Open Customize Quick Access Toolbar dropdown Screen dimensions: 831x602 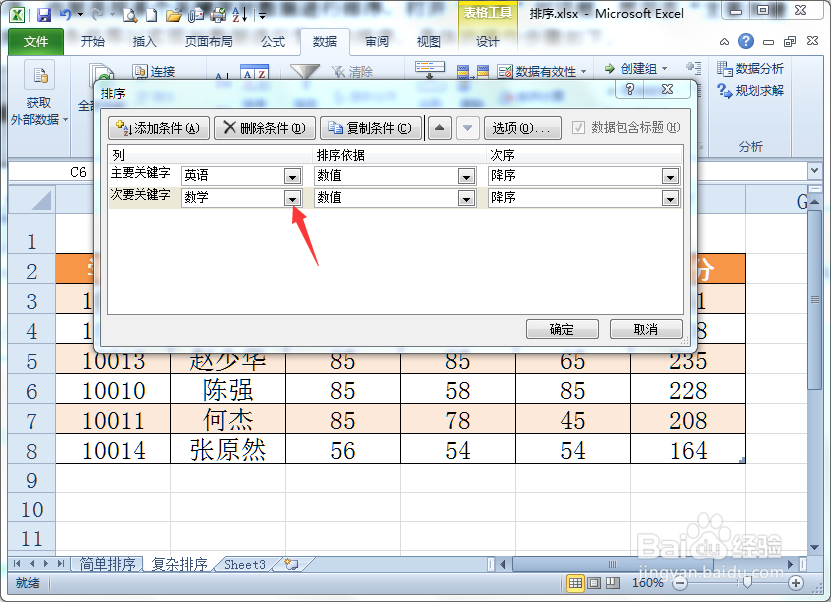262,15
